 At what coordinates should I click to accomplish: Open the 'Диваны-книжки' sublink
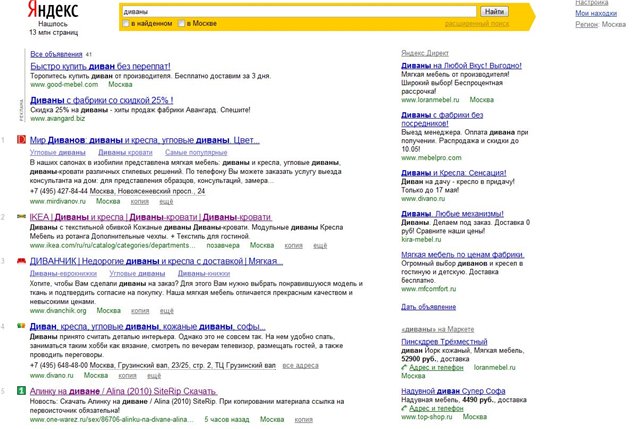pos(204,273)
